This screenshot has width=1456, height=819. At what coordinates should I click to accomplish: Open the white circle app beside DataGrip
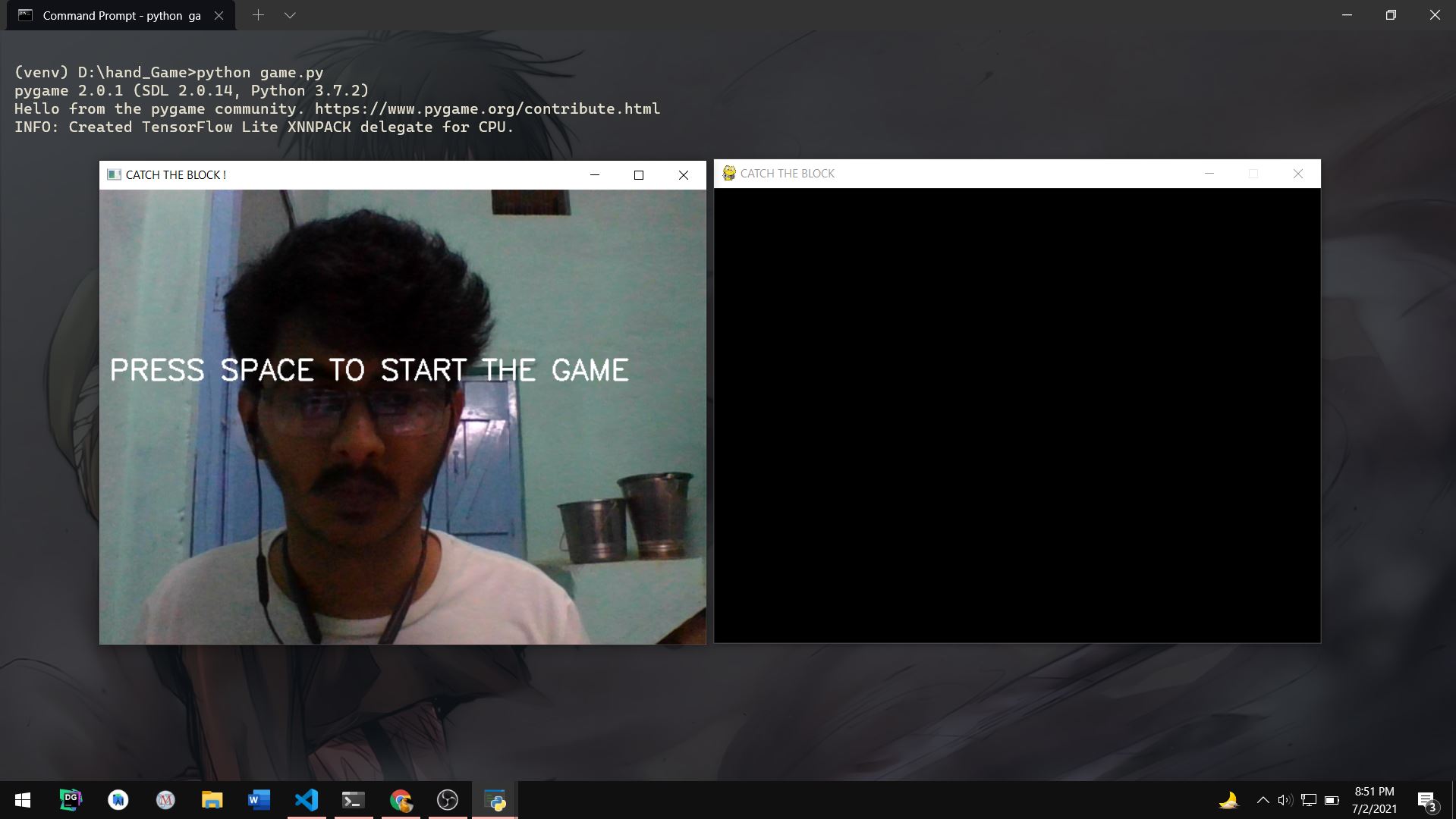point(118,800)
